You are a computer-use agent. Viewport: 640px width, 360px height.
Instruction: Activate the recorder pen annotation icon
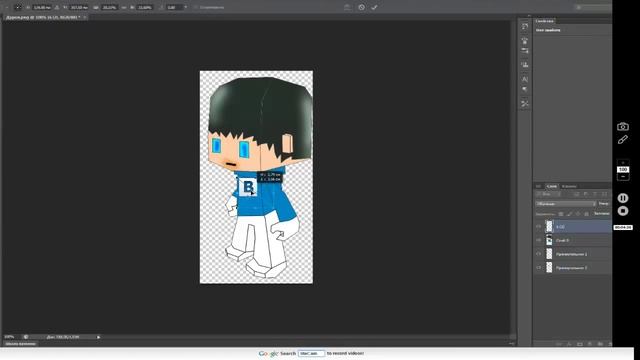point(623,140)
